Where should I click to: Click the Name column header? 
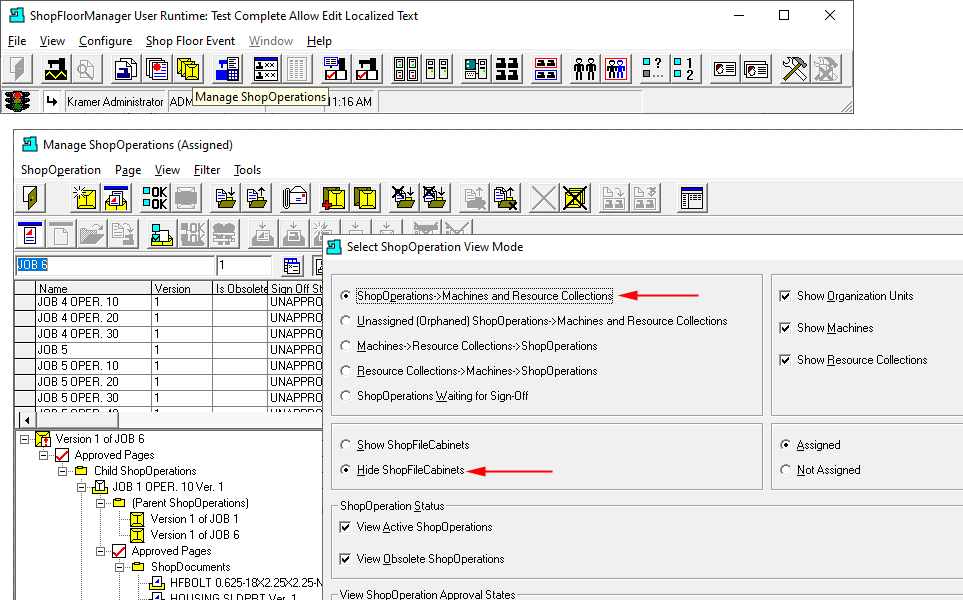(93, 288)
